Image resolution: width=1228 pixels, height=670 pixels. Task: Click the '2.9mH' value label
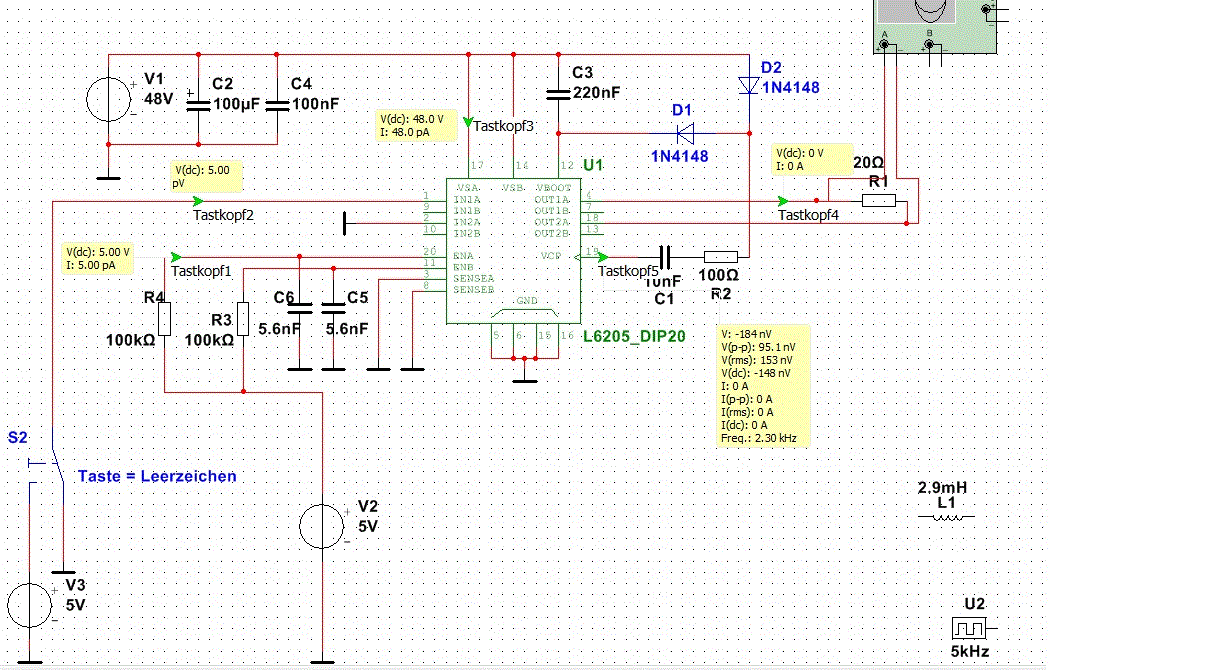(x=942, y=488)
